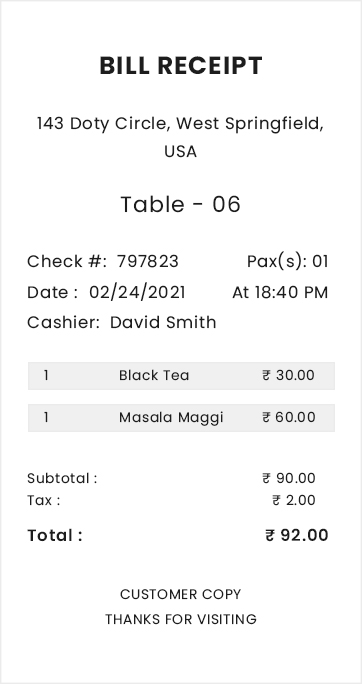The width and height of the screenshot is (362, 684).
Task: Click the Table - 06 label
Action: coord(181,204)
